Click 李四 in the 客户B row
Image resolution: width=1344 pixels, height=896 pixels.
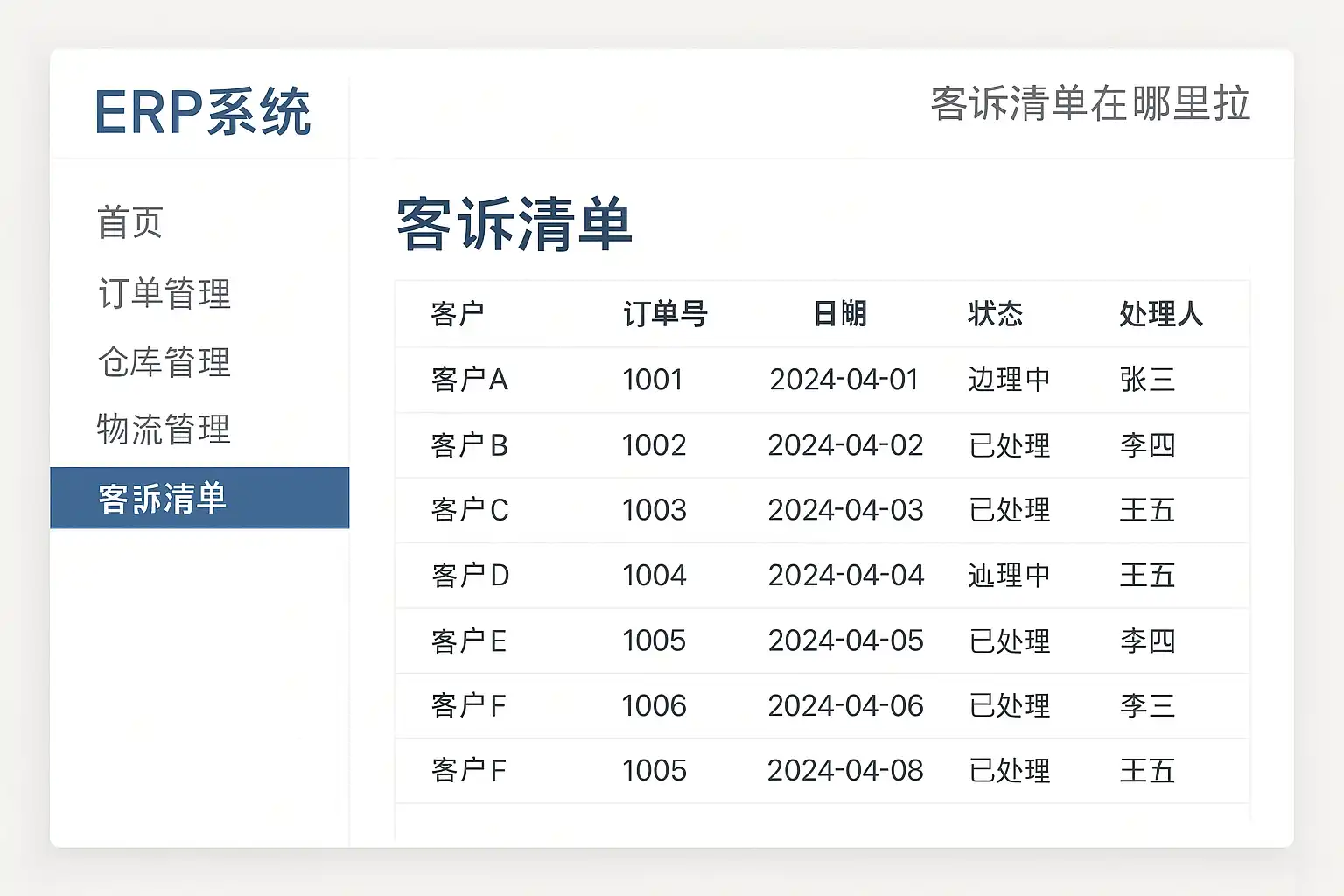click(1147, 445)
